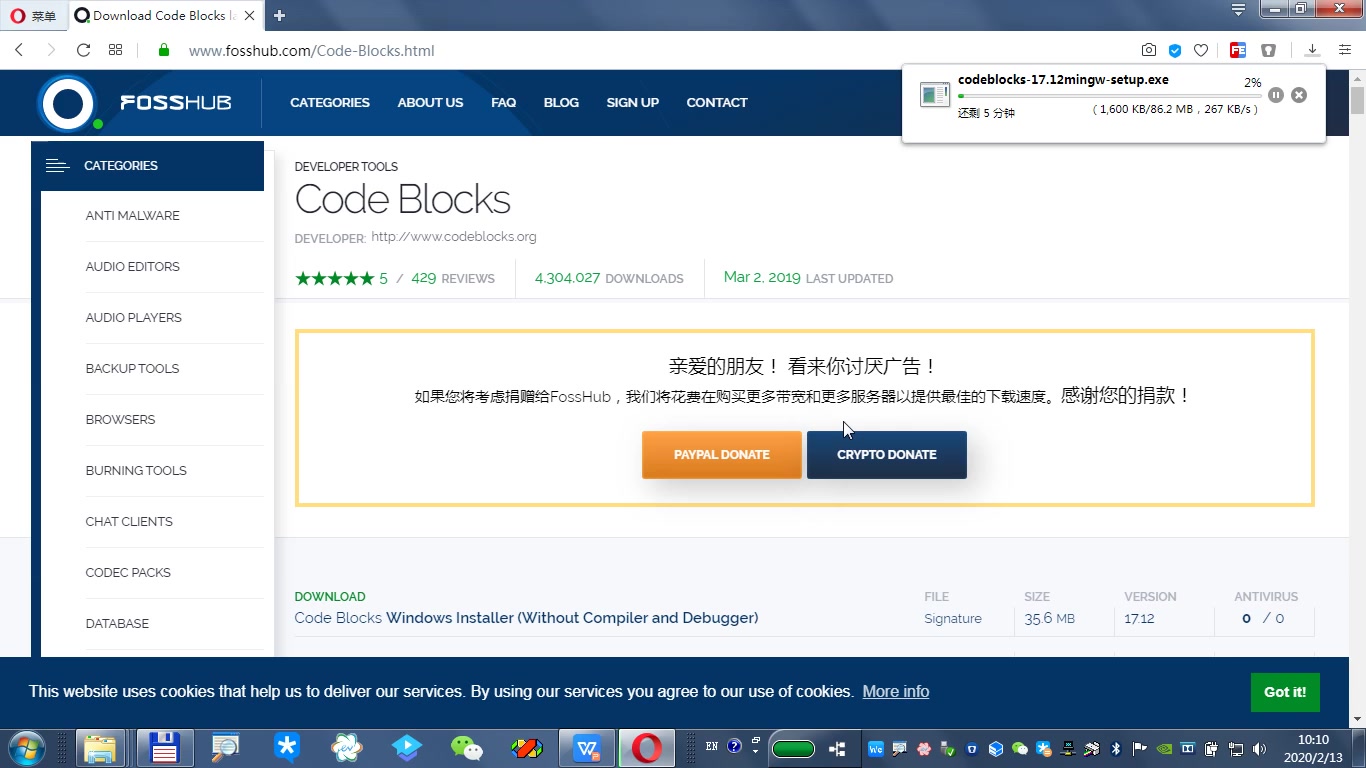Open taskbar clock showing 10:10
The image size is (1366, 768).
click(x=1313, y=748)
